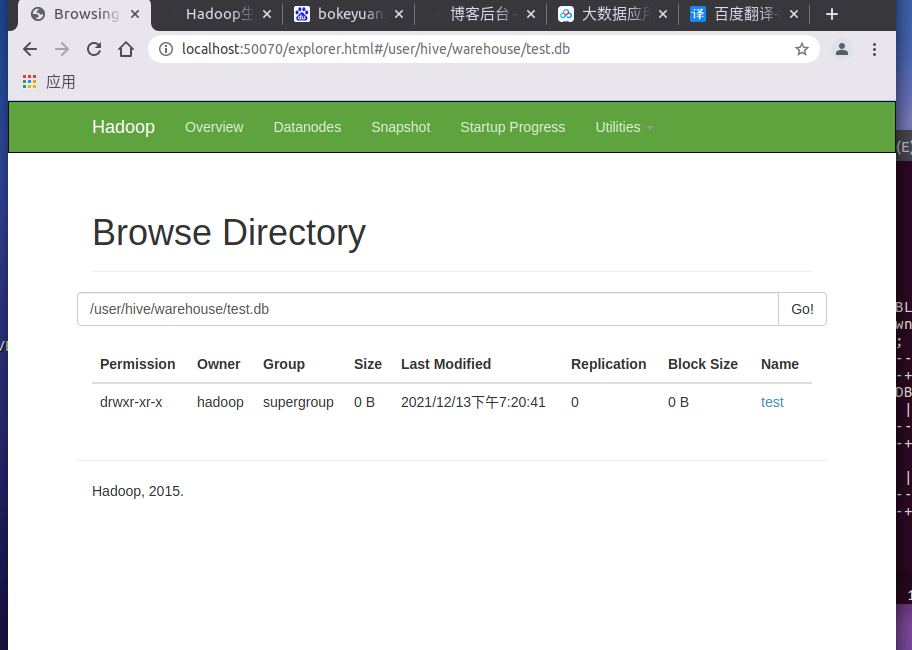The image size is (912, 650).
Task: Click the Owner column header
Action: click(x=218, y=364)
